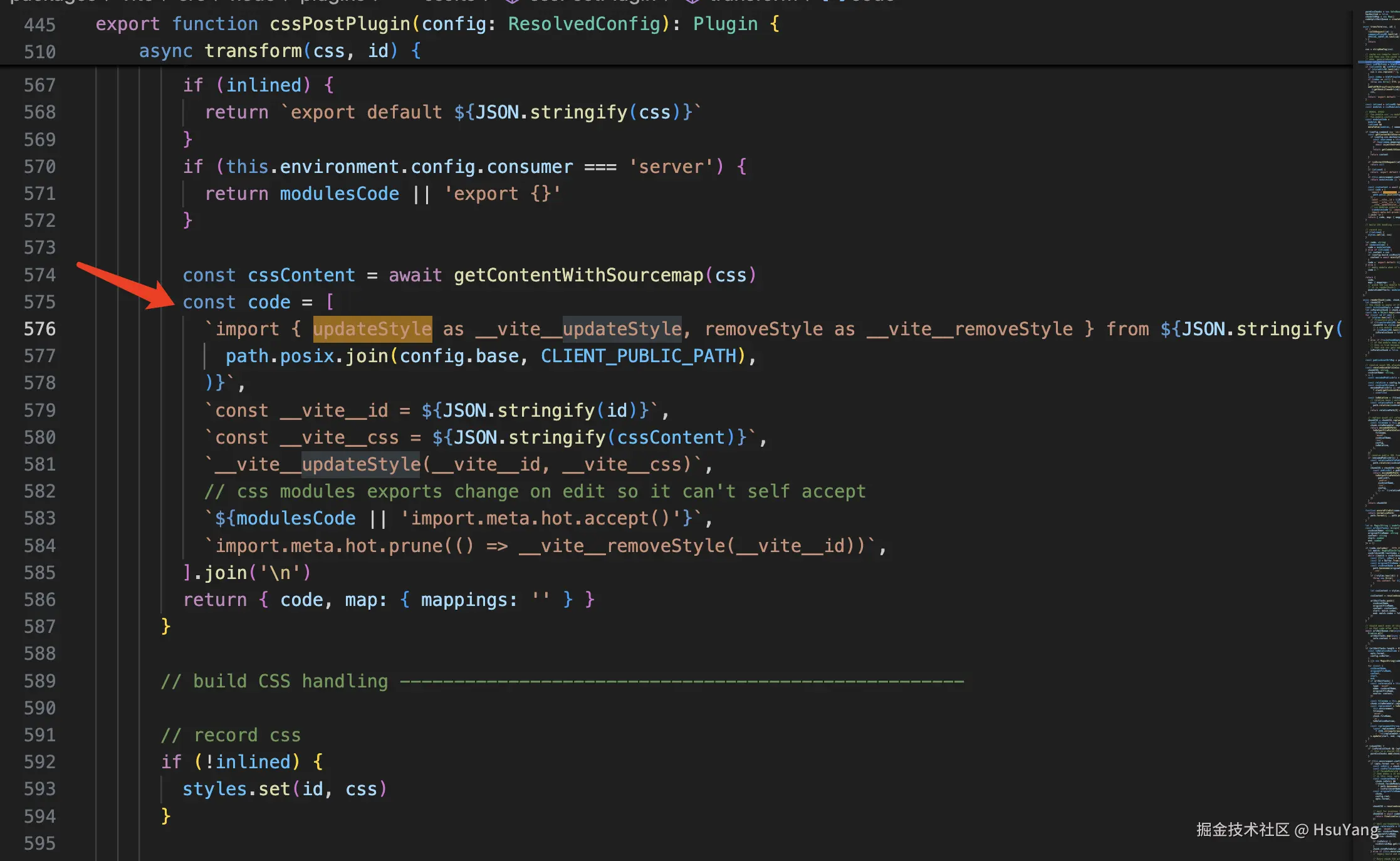Image resolution: width=1400 pixels, height=861 pixels.
Task: Click CLIENT_PUBLIC_PATH constant on line 577
Action: click(x=638, y=356)
